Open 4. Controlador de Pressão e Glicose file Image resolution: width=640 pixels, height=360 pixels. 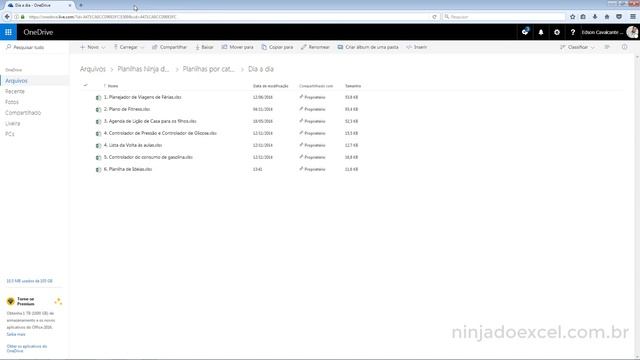160,133
